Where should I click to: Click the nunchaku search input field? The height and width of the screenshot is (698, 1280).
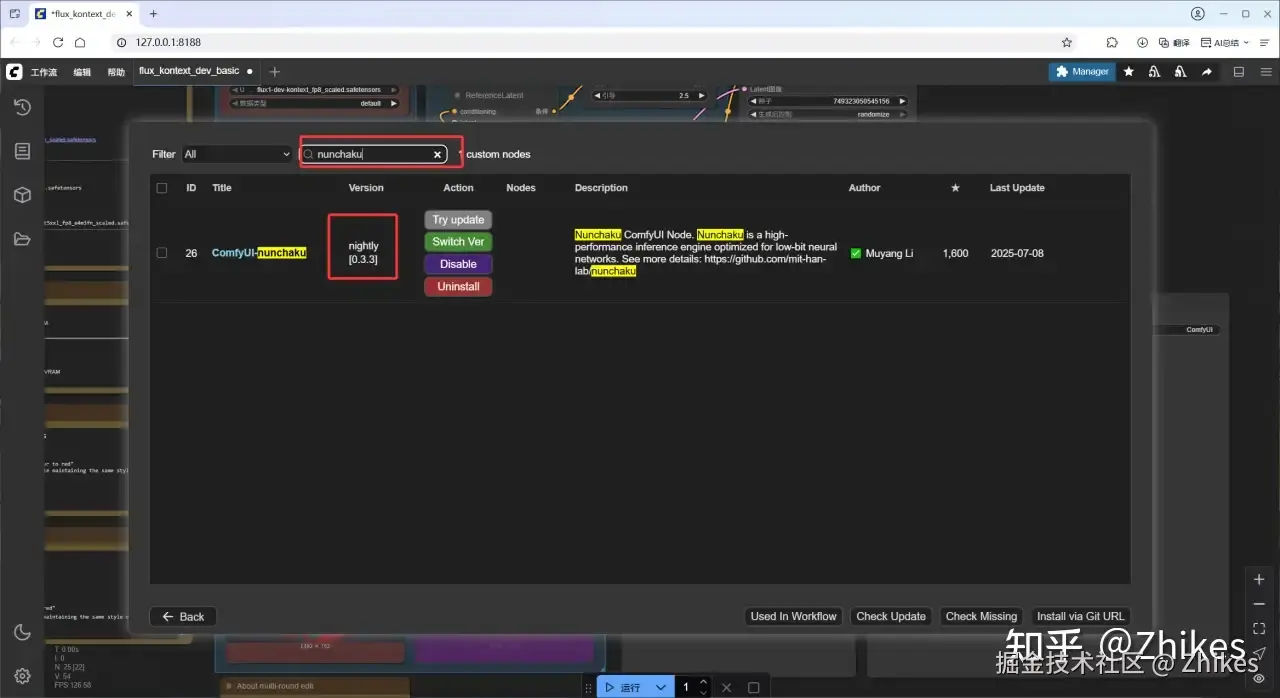coord(374,154)
